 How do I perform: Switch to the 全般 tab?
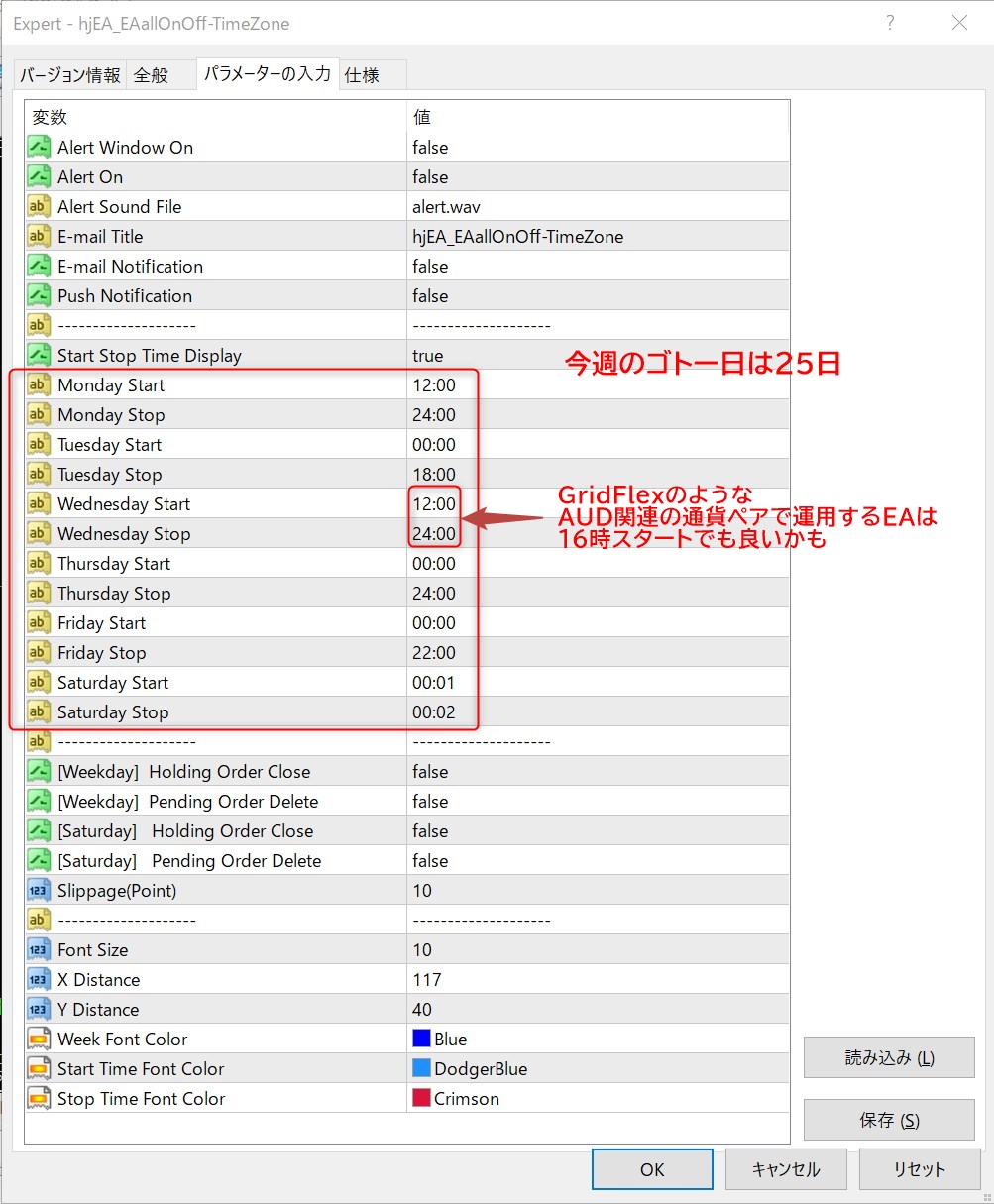(152, 75)
